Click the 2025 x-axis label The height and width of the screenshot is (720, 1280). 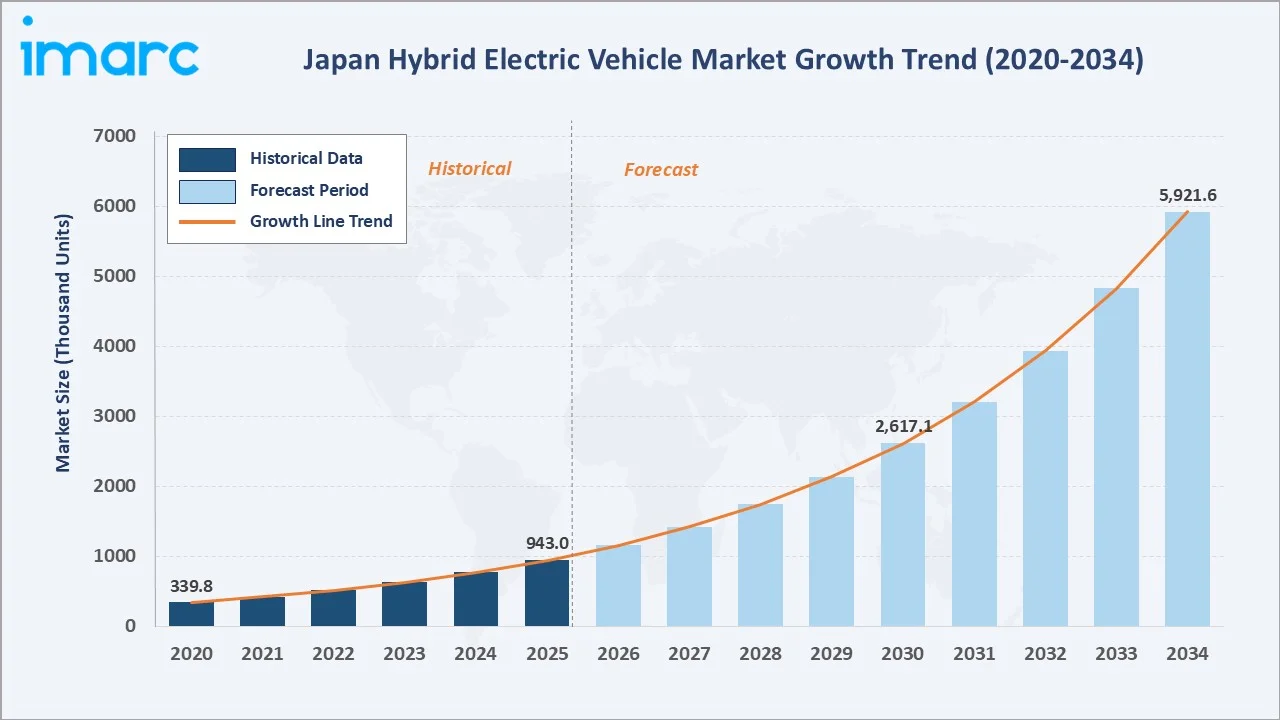547,654
